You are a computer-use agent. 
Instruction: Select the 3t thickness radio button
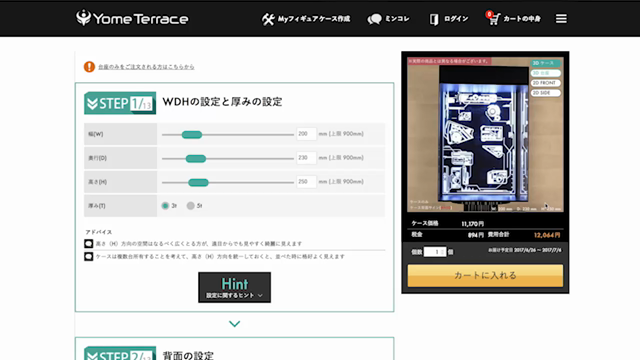pos(165,206)
